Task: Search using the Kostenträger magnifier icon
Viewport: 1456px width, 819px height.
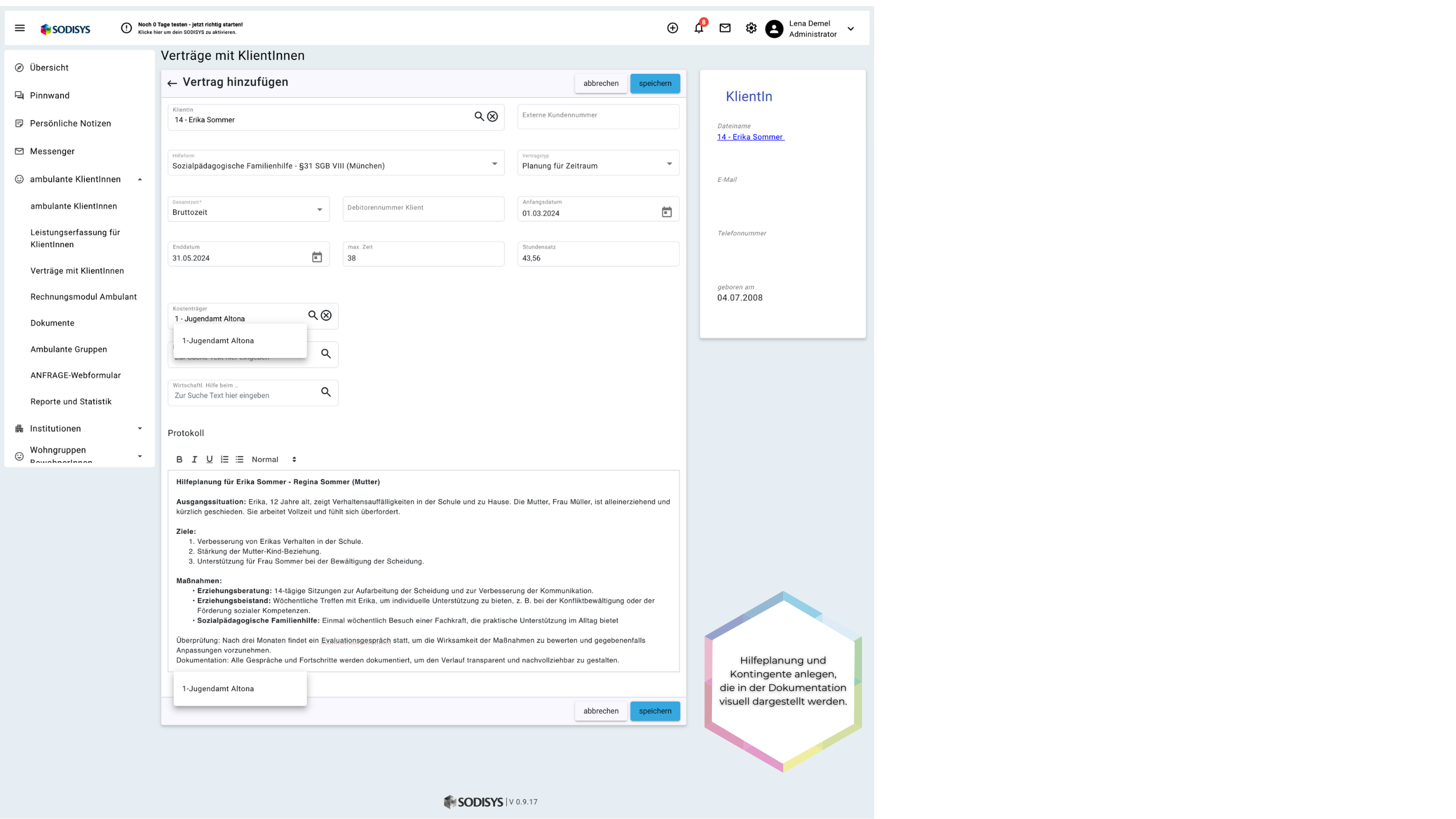Action: click(x=313, y=315)
